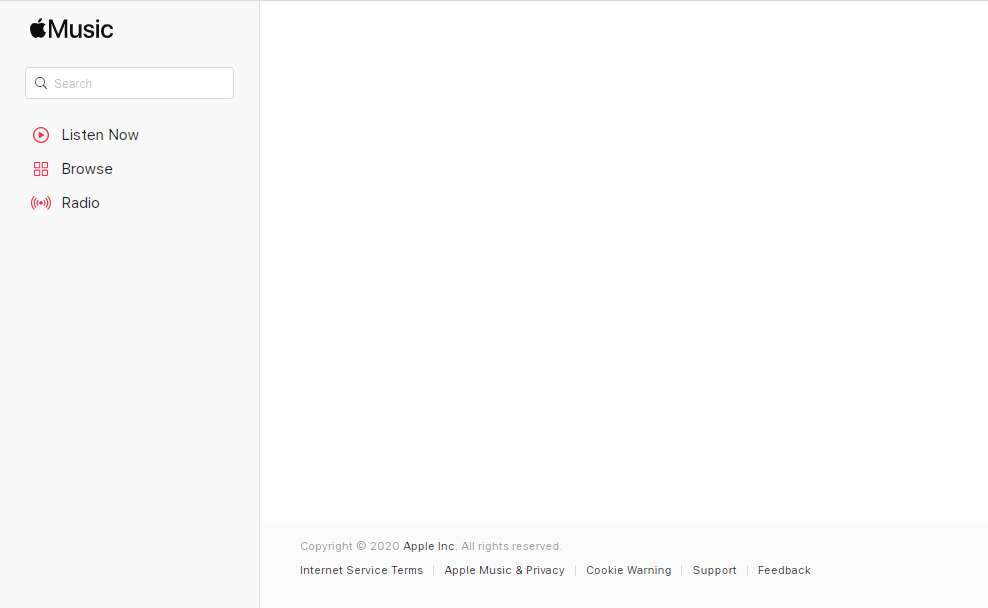The height and width of the screenshot is (608, 988).
Task: Focus the Search input field
Action: pos(129,83)
